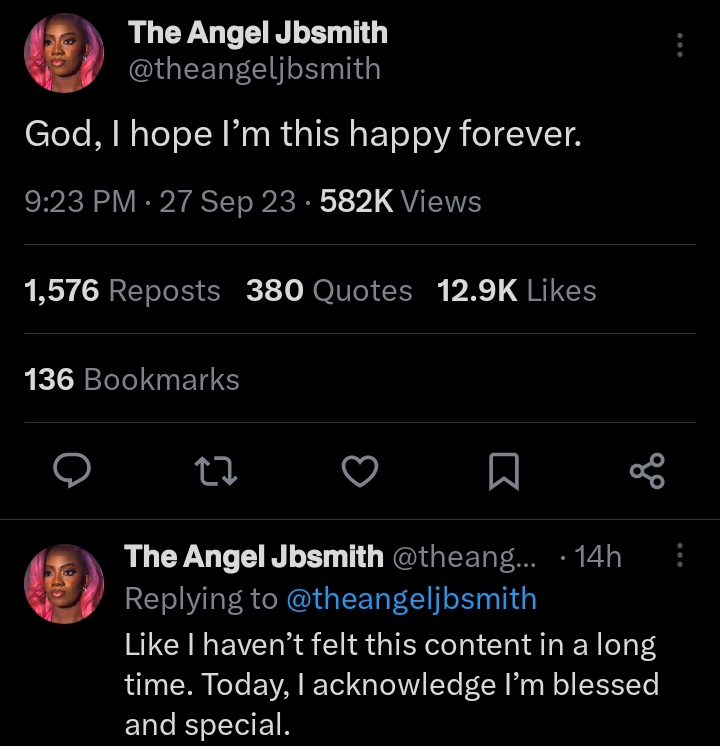Click the blue @theangeljbsmith Replying-to mention
This screenshot has width=720, height=746.
(x=411, y=599)
